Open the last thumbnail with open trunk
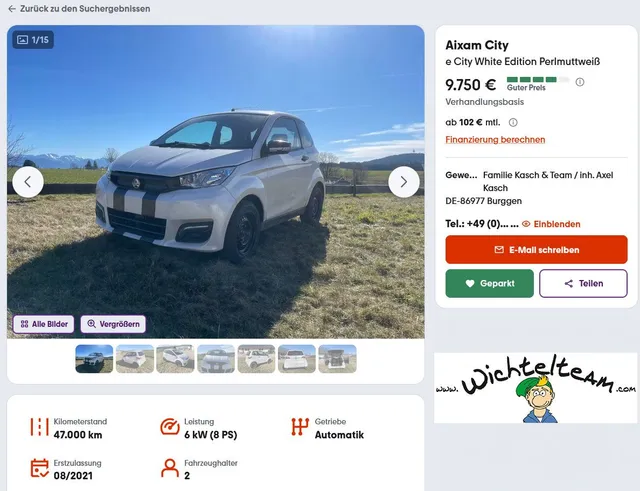640x491 pixels. click(337, 359)
